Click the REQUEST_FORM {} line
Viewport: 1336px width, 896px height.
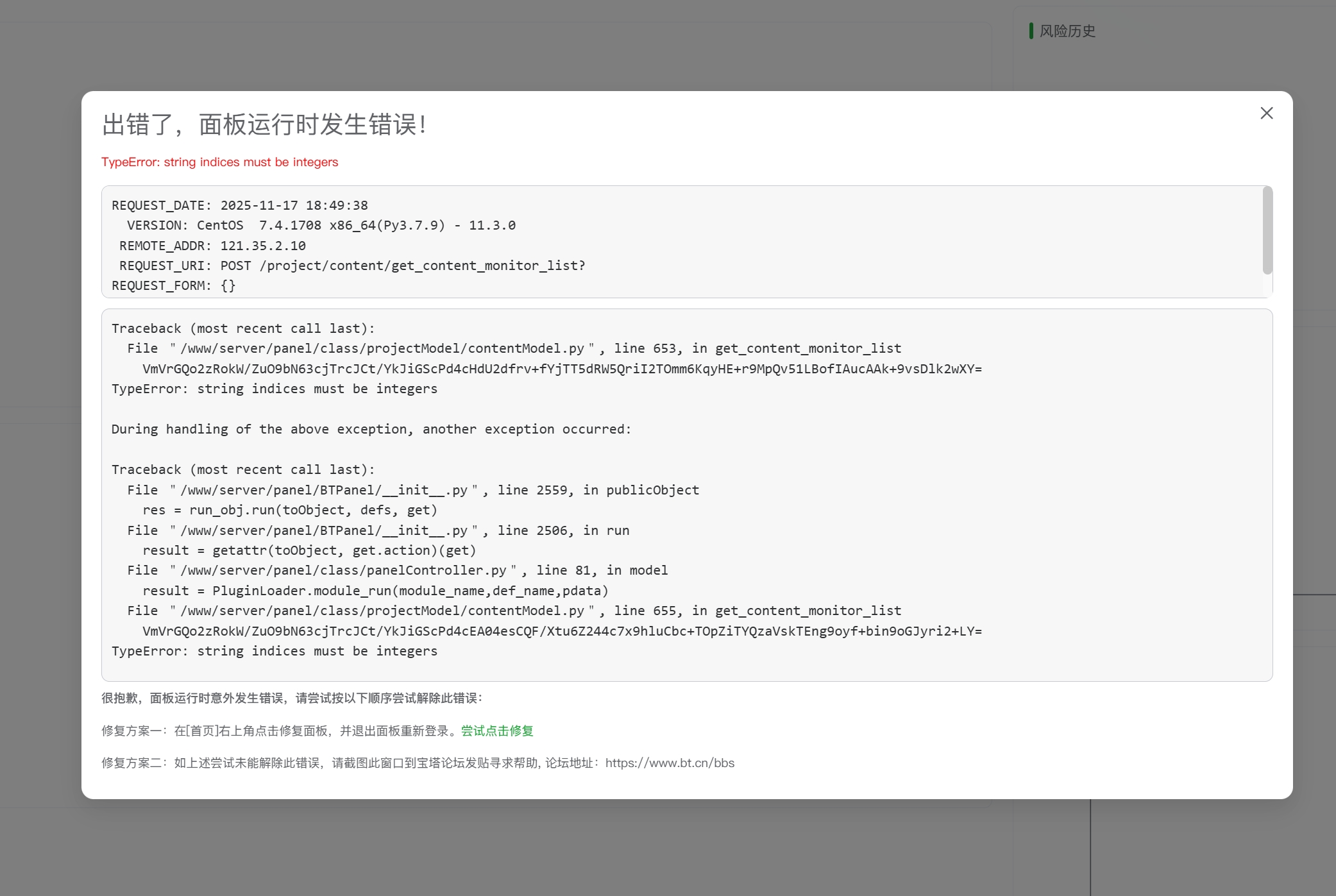point(174,285)
